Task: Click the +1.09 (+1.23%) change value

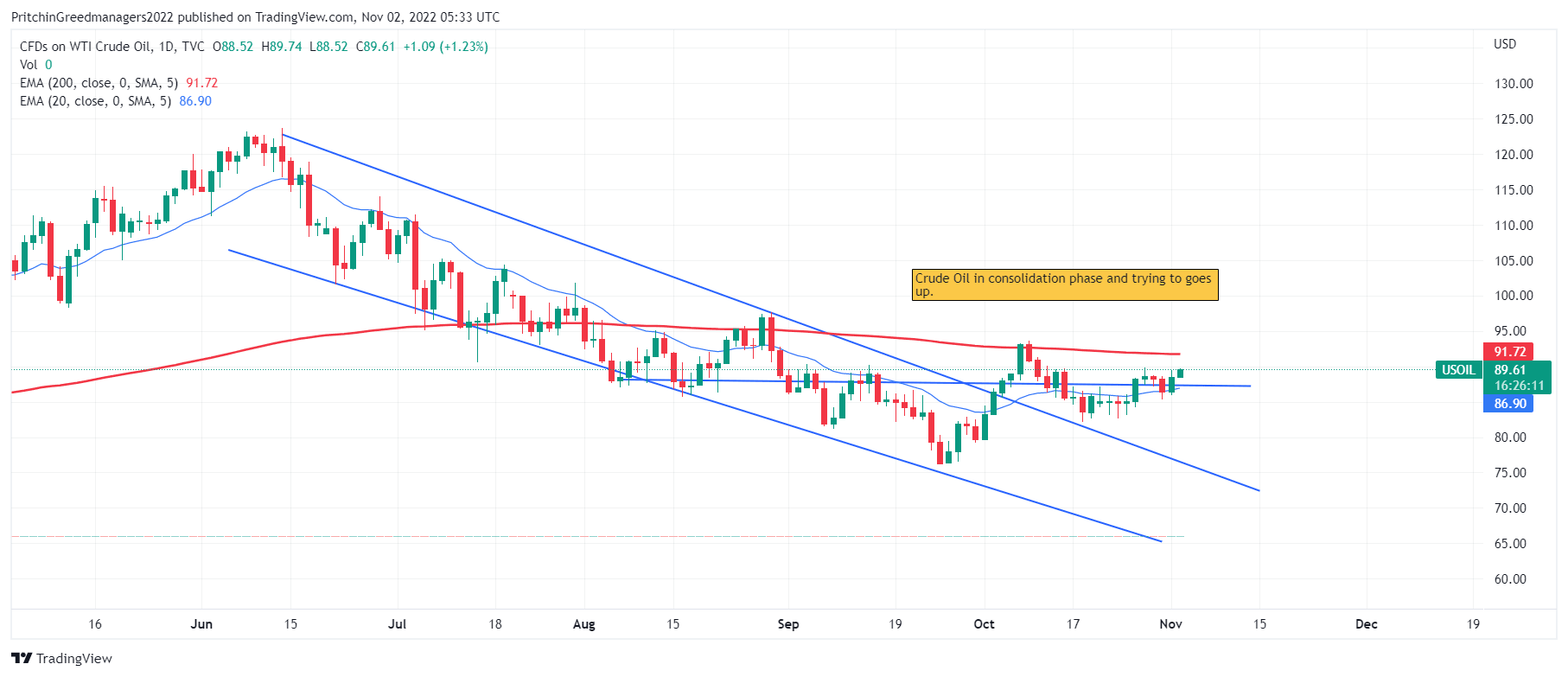Action: click(446, 47)
